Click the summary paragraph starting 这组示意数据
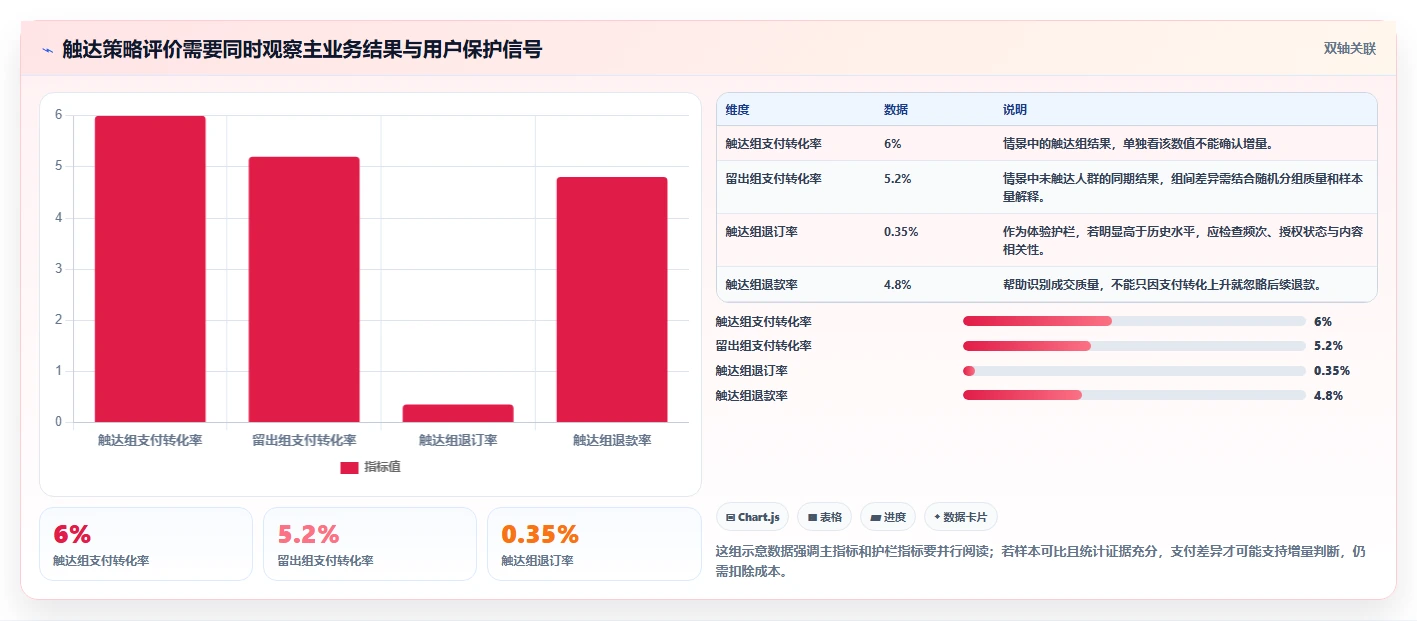Image resolution: width=1417 pixels, height=621 pixels. (x=1041, y=561)
